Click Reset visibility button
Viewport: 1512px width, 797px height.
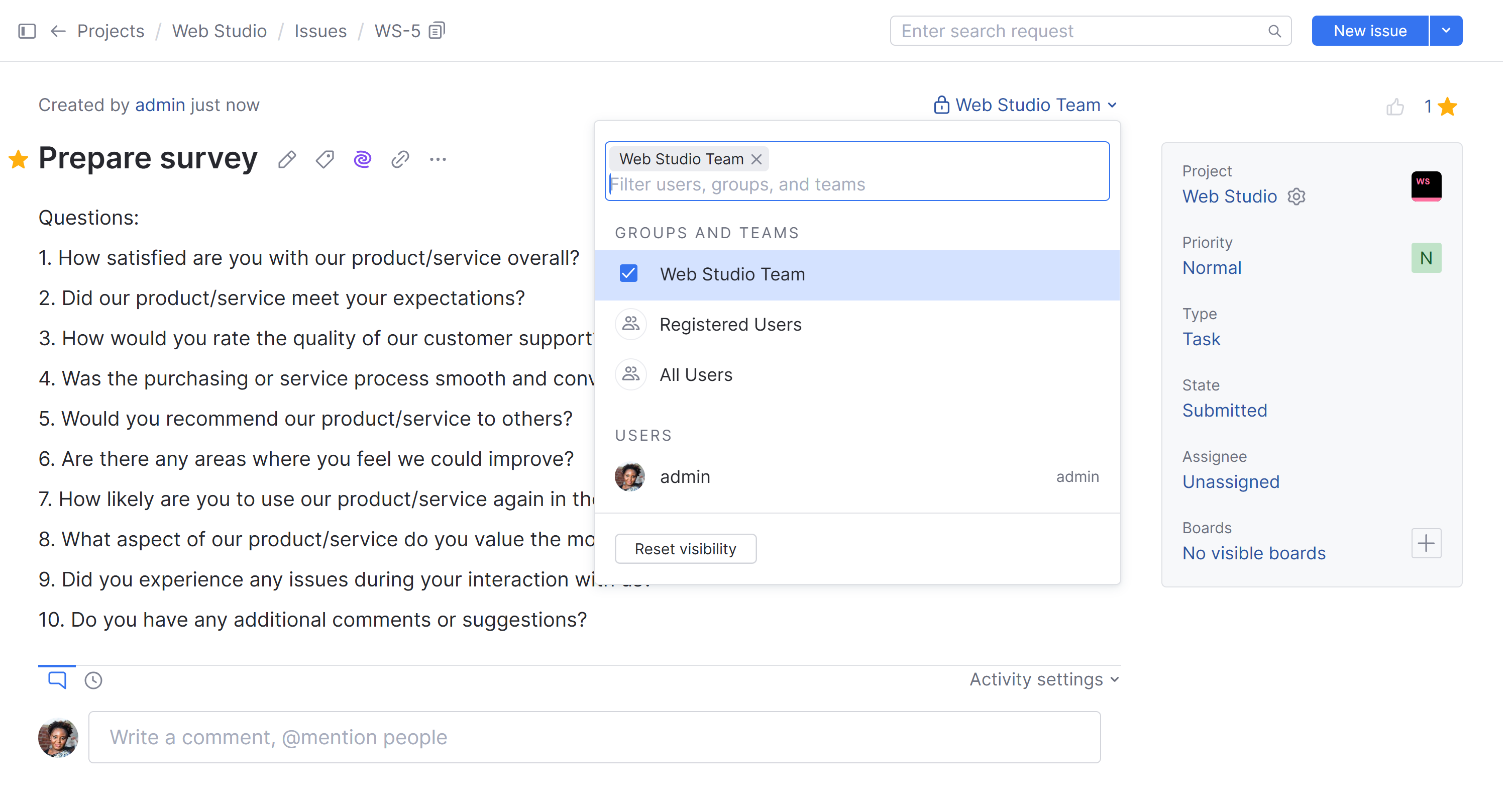point(685,549)
